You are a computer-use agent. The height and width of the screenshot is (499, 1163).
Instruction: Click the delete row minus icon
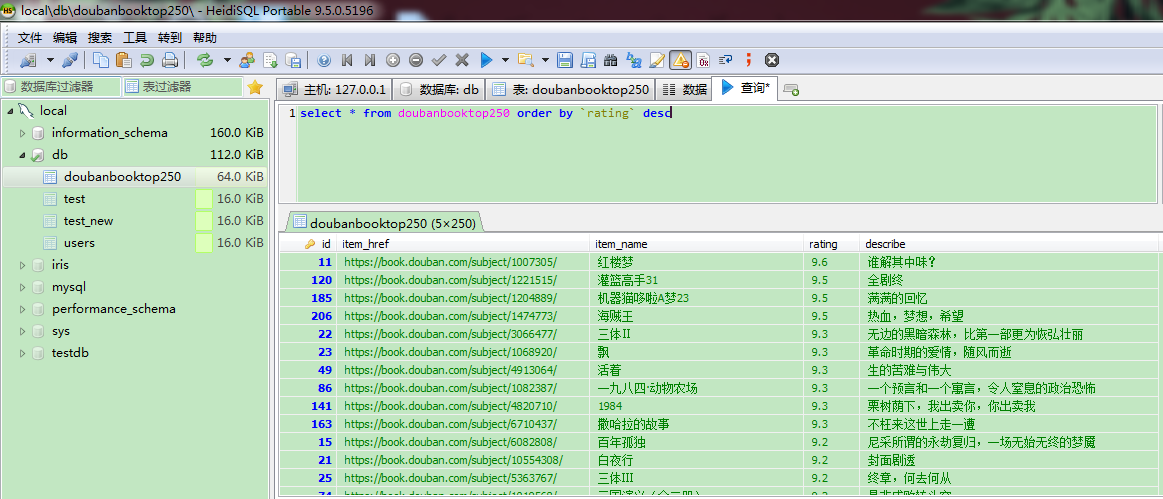416,60
